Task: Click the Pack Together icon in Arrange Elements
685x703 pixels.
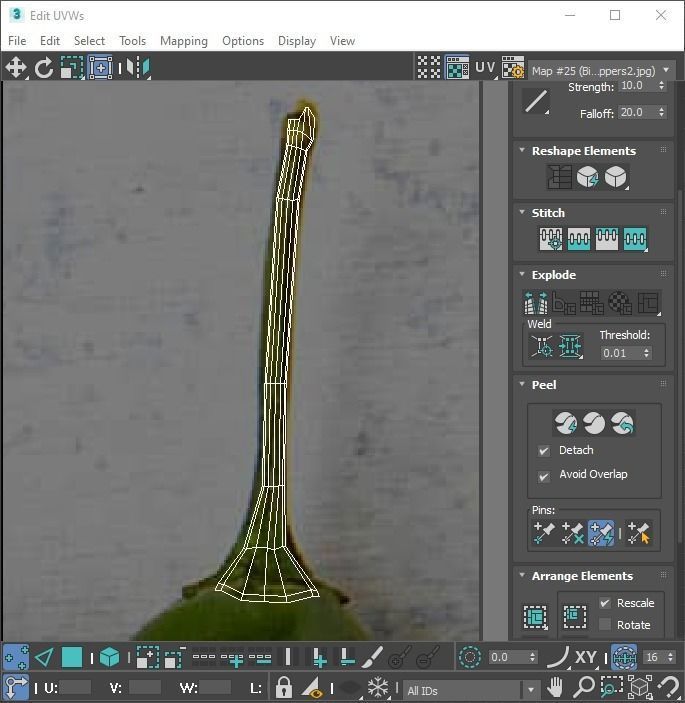Action: (x=575, y=617)
